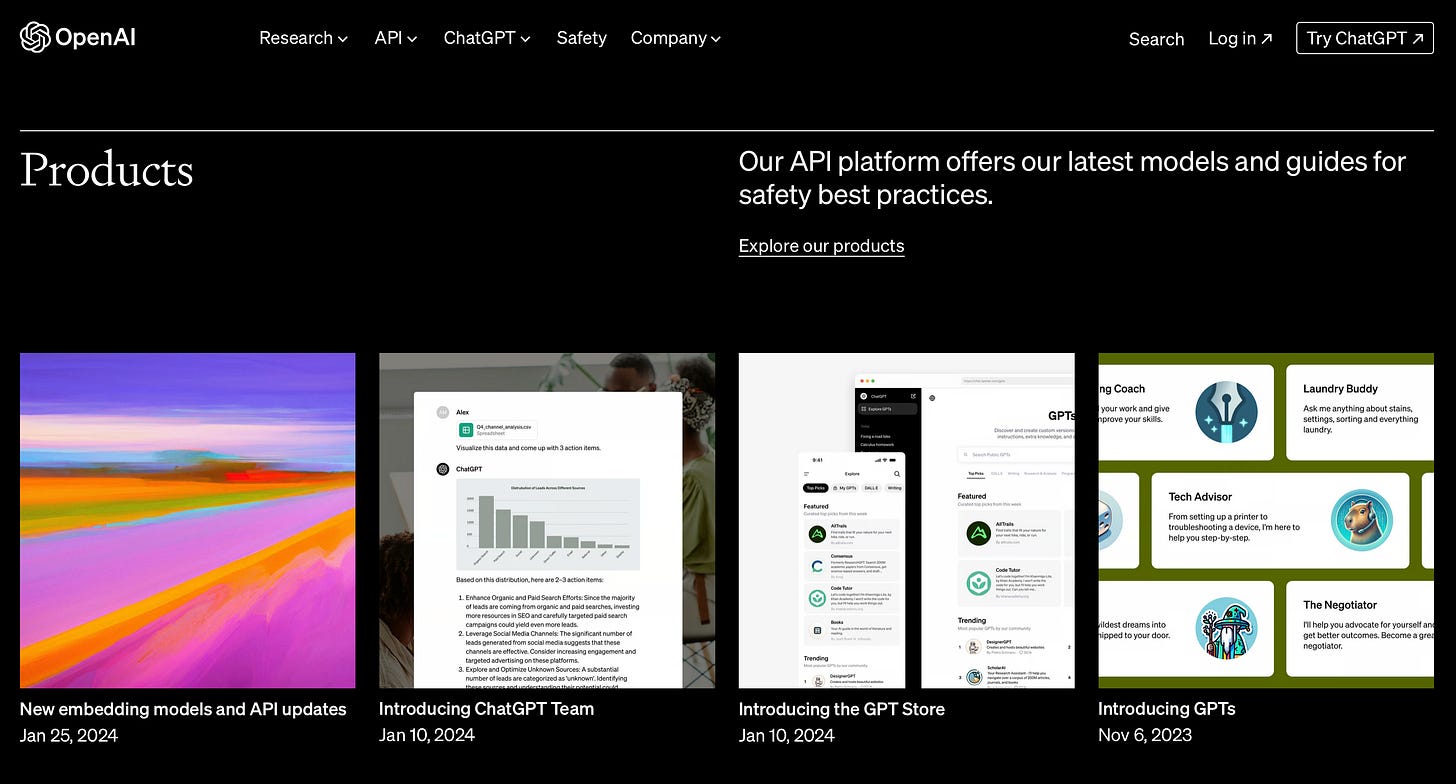
Task: Click the Nov 6, 2023 date text
Action: pyautogui.click(x=1145, y=736)
